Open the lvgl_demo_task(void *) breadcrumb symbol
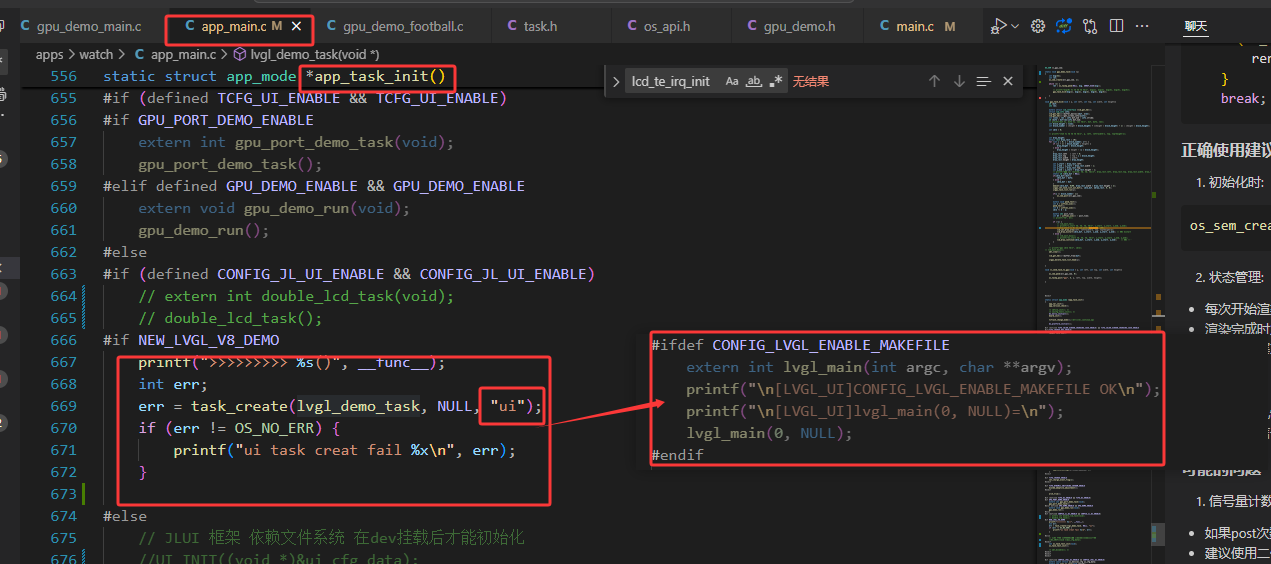The height and width of the screenshot is (564, 1271). 306,54
